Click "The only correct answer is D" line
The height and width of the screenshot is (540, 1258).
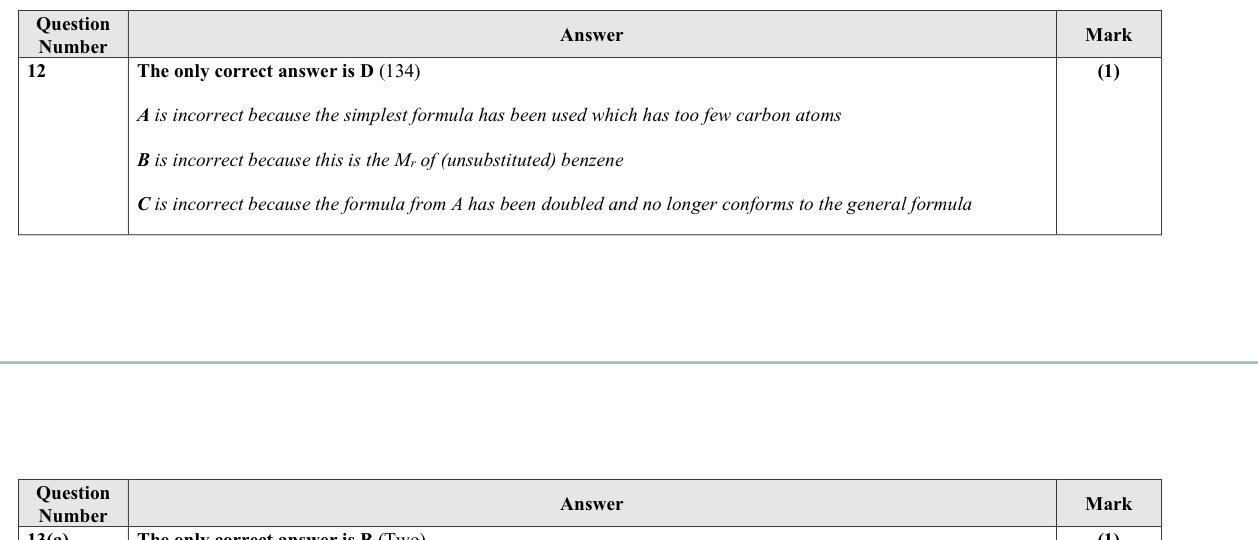[255, 72]
